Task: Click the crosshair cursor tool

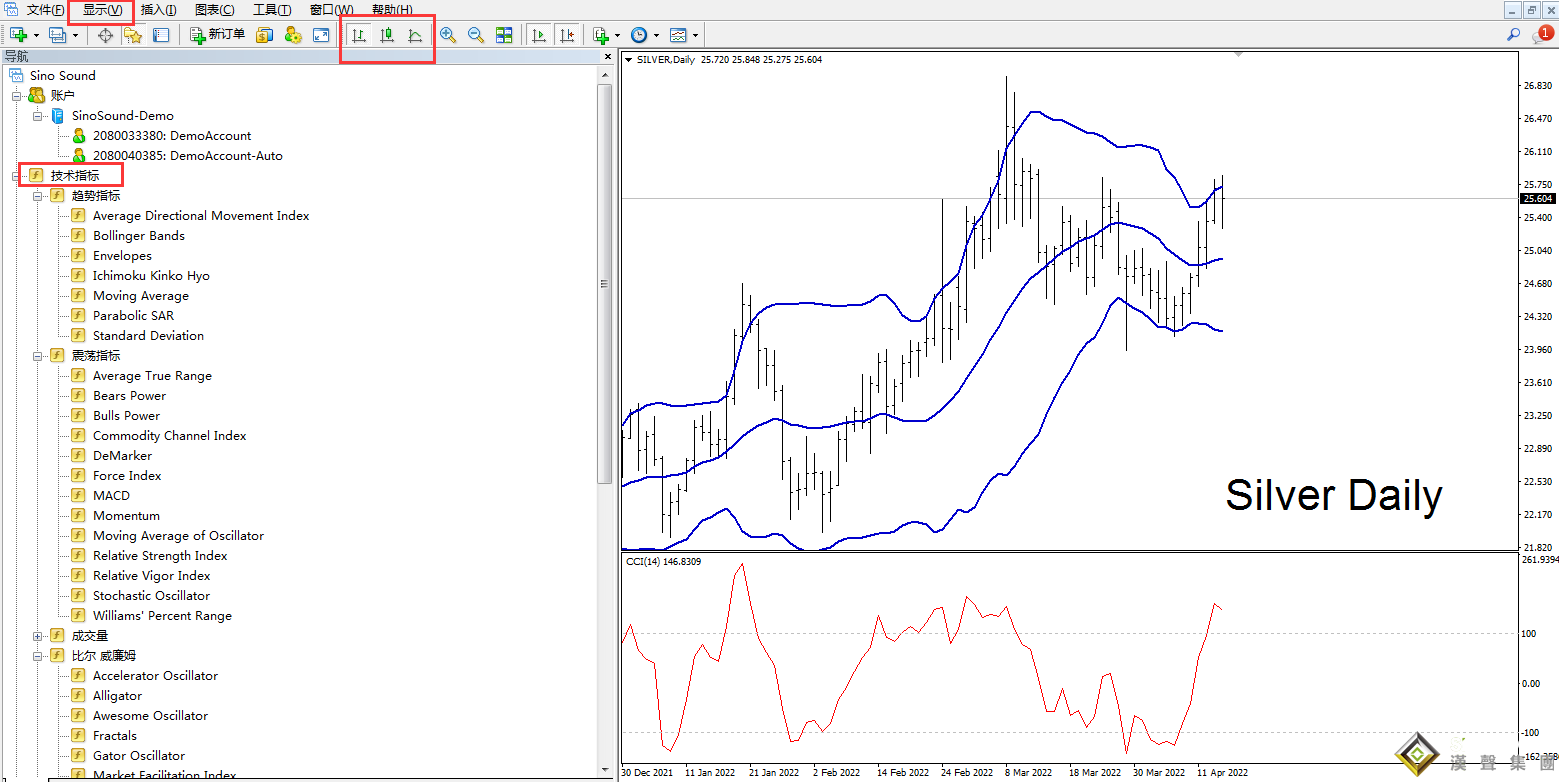Action: point(105,35)
